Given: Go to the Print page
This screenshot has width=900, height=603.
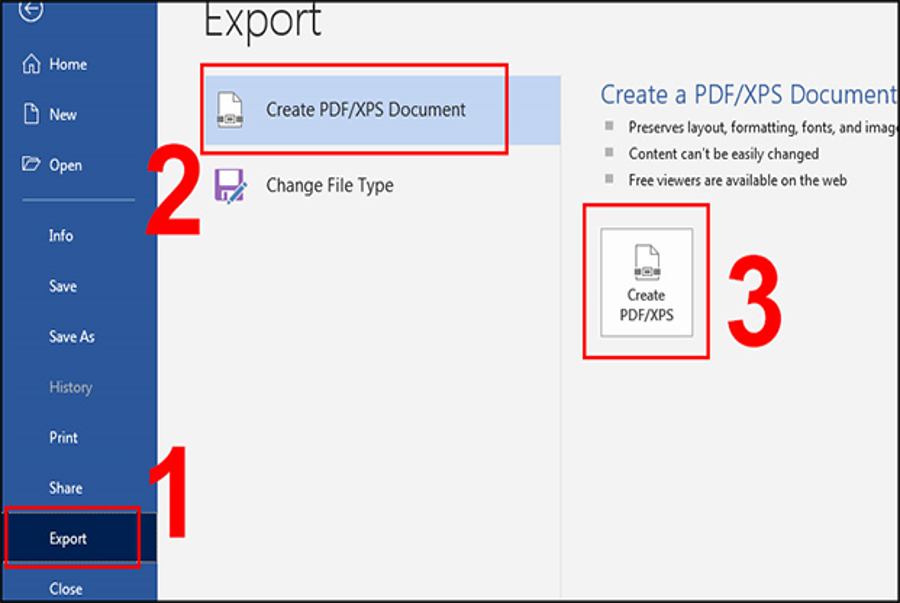Looking at the screenshot, I should click(x=63, y=438).
